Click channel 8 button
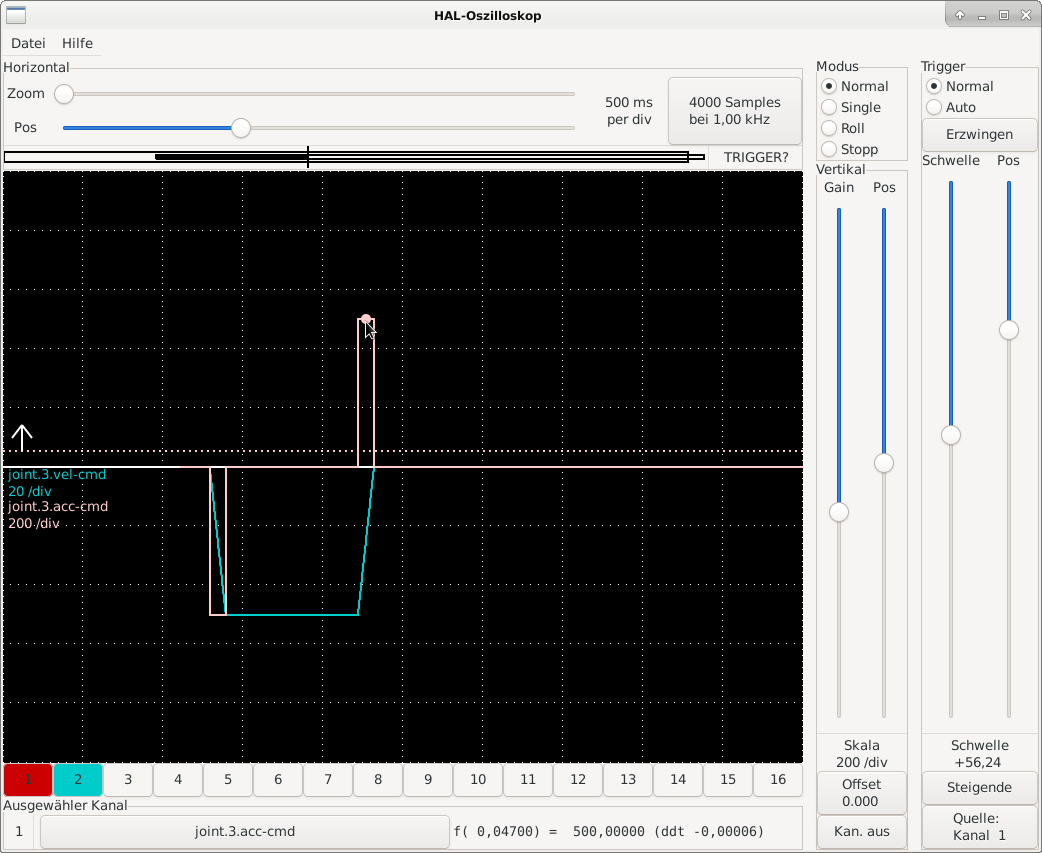Viewport: 1042px width, 853px height. (378, 780)
